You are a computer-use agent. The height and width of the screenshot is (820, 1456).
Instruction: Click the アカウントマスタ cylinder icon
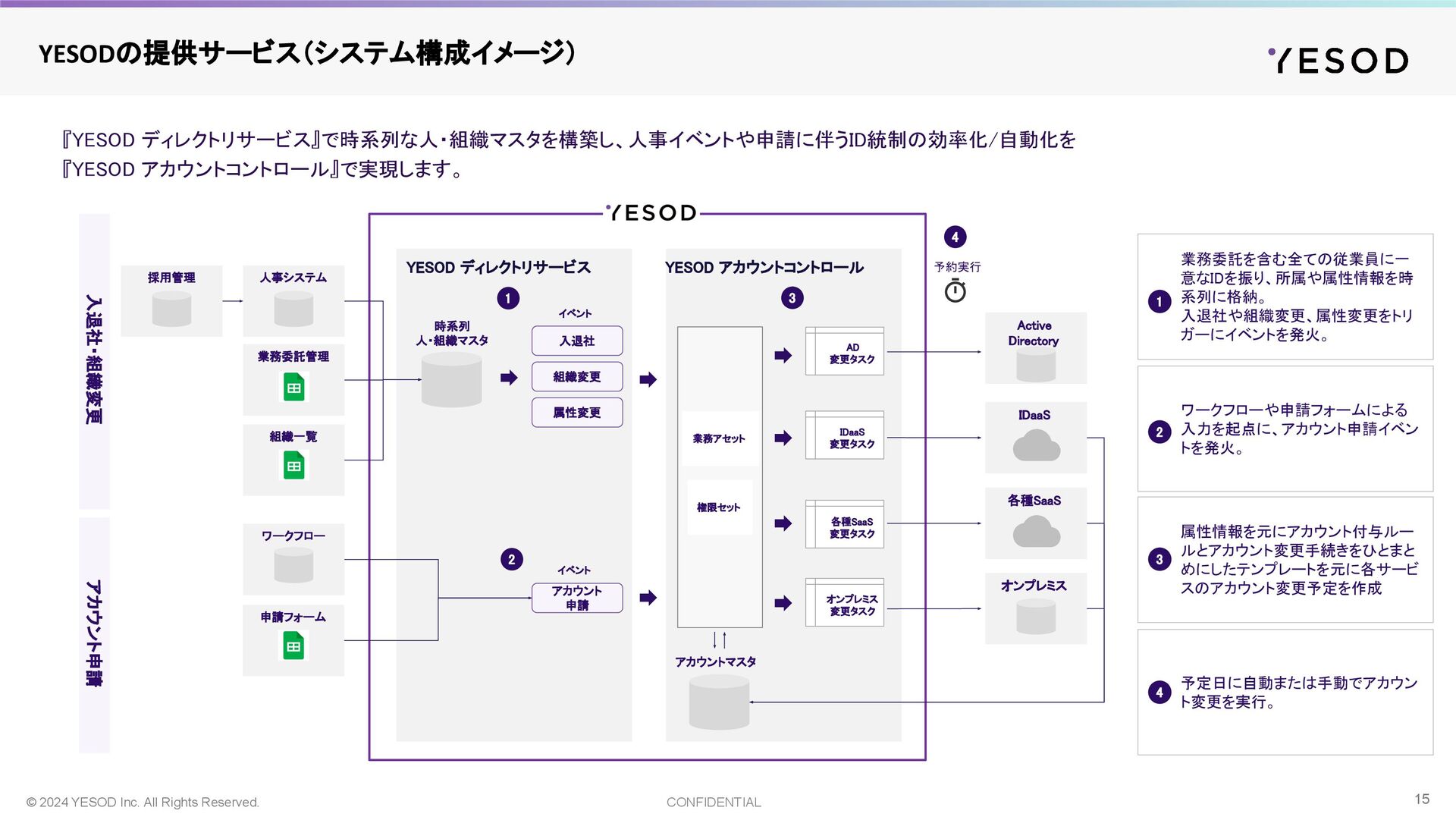719,702
